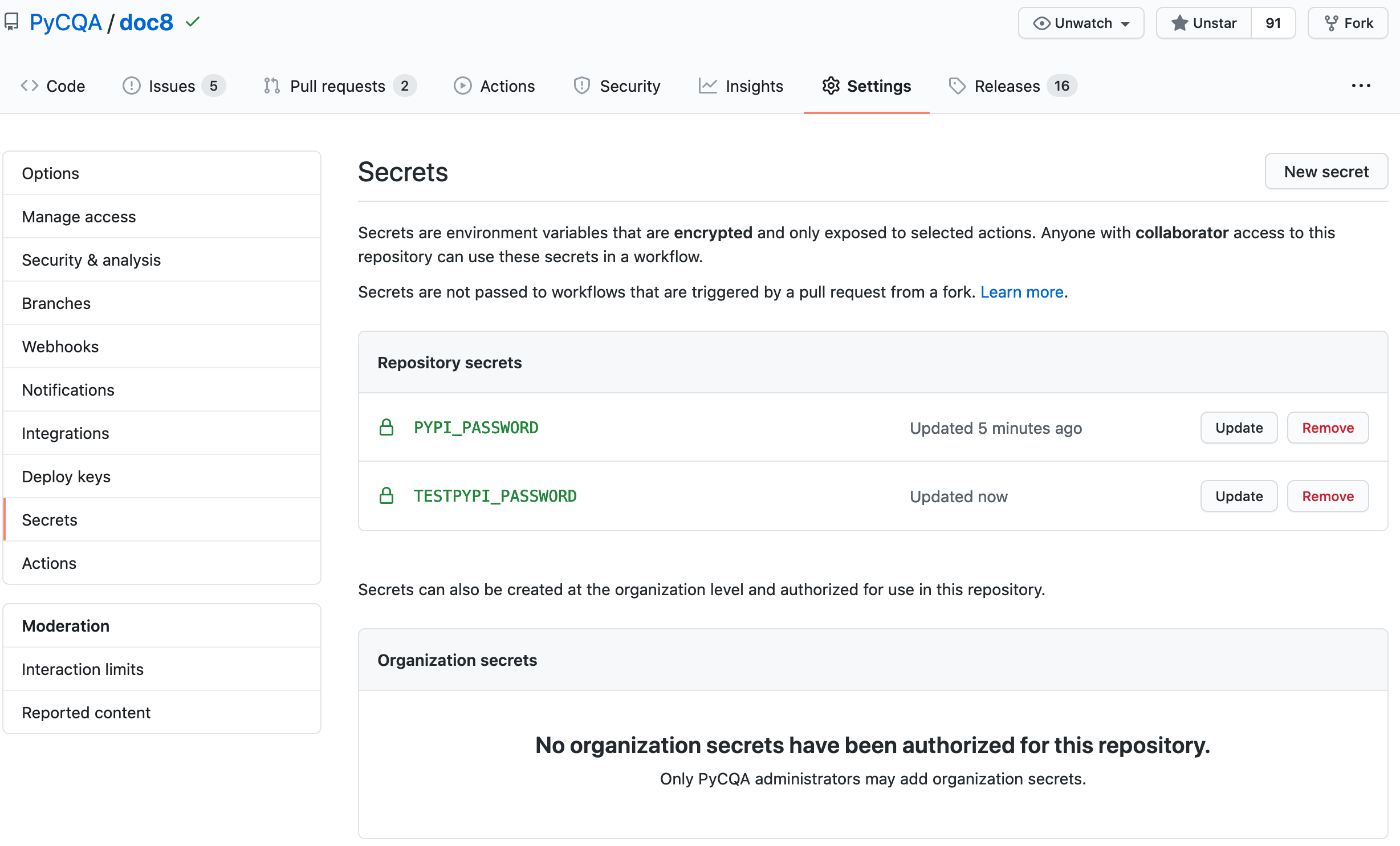
Task: Update the PYPI_PASSWORD secret
Action: coord(1239,428)
